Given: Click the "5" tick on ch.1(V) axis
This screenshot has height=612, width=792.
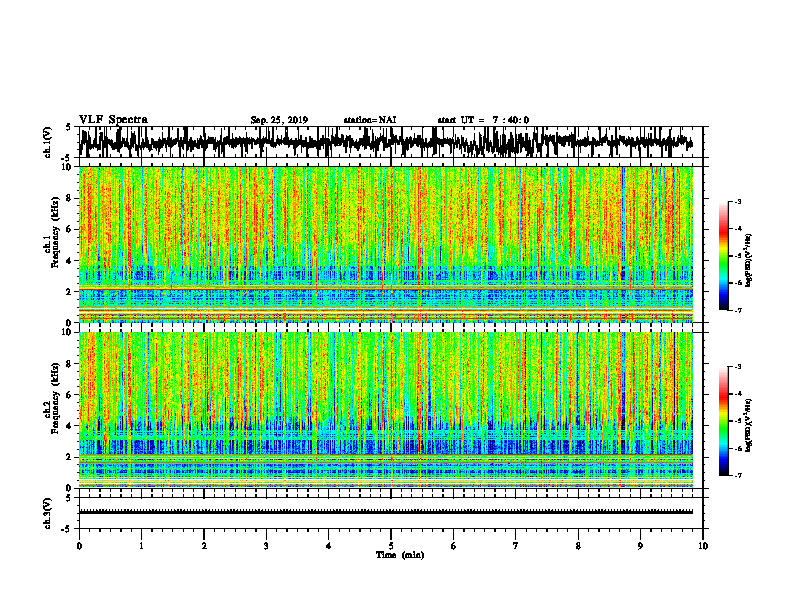Looking at the screenshot, I should (x=68, y=127).
